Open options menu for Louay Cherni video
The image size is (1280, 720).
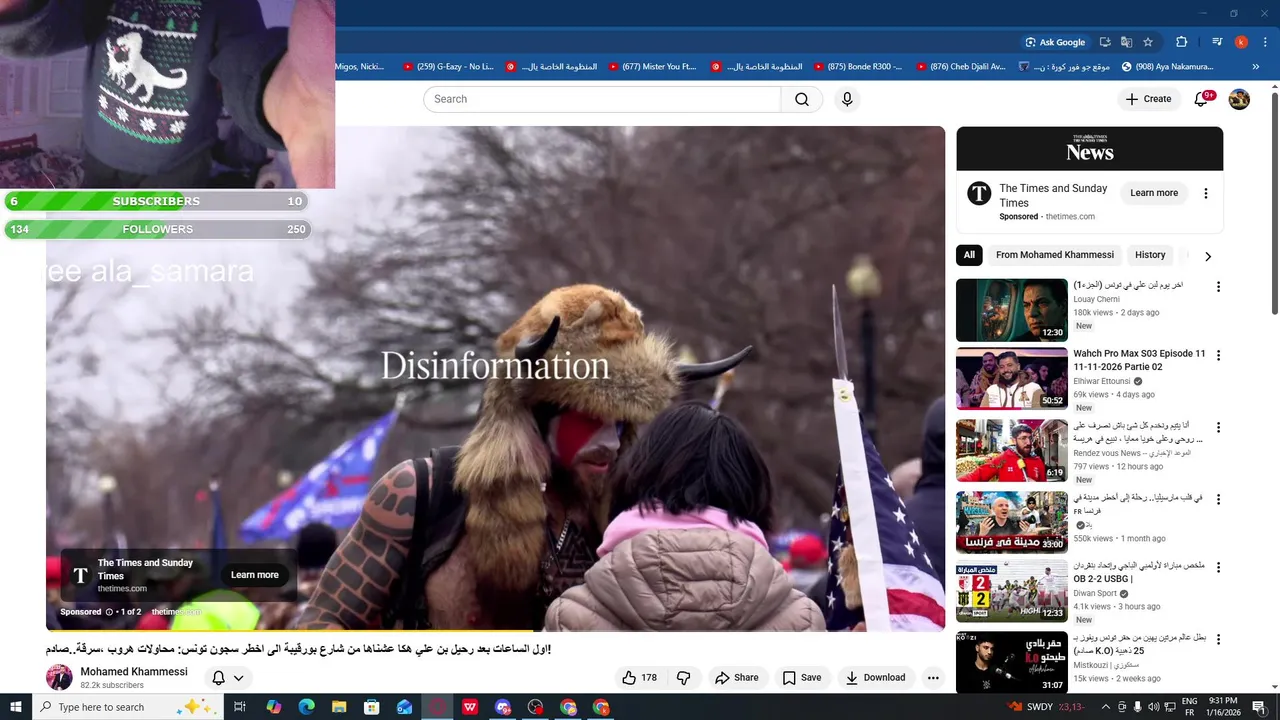point(1218,287)
